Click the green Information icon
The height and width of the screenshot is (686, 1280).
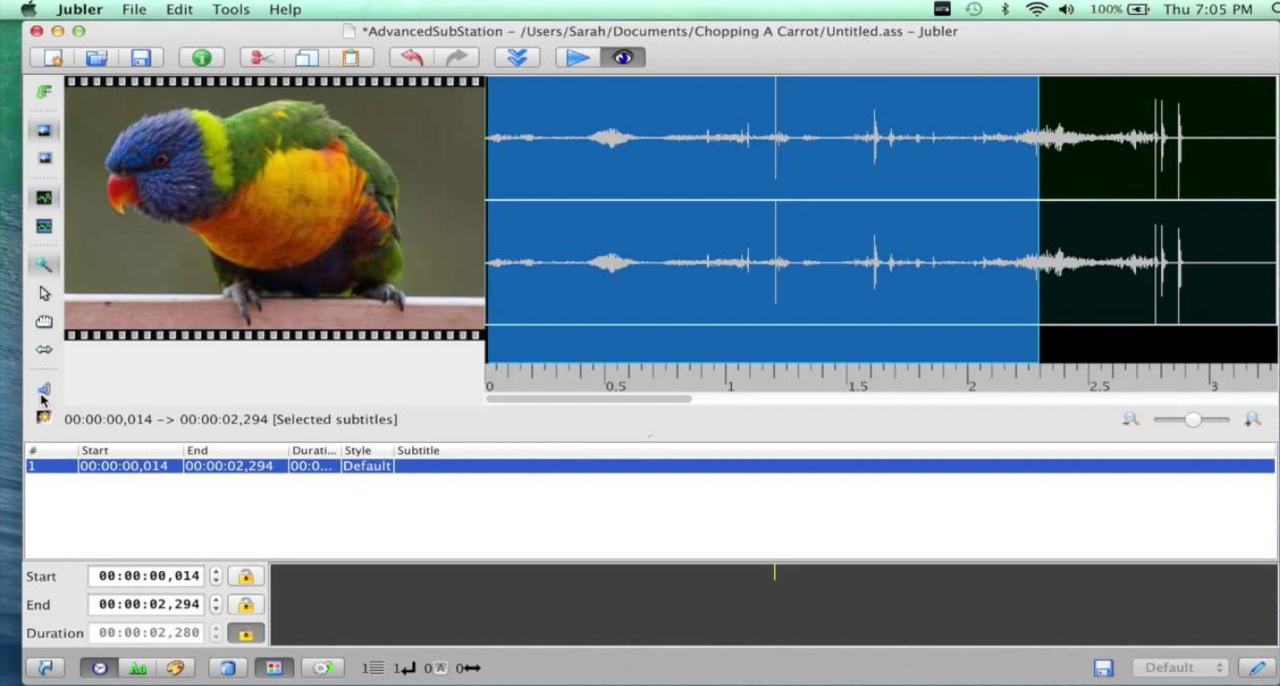[x=202, y=58]
